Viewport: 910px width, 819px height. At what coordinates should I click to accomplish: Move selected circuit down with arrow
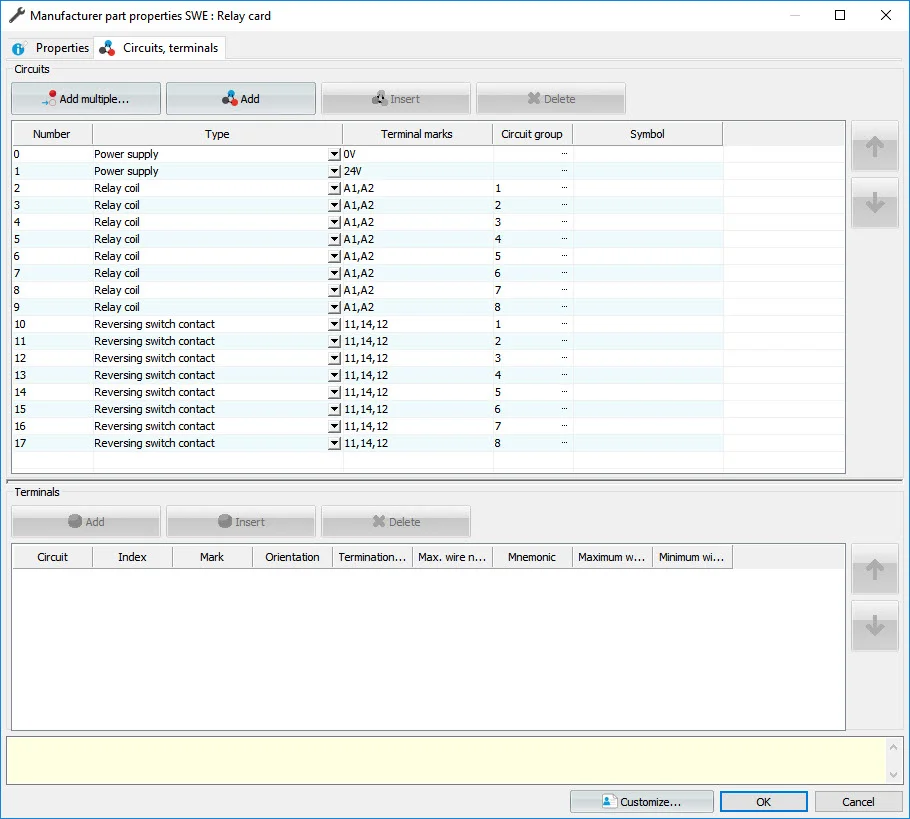point(874,203)
